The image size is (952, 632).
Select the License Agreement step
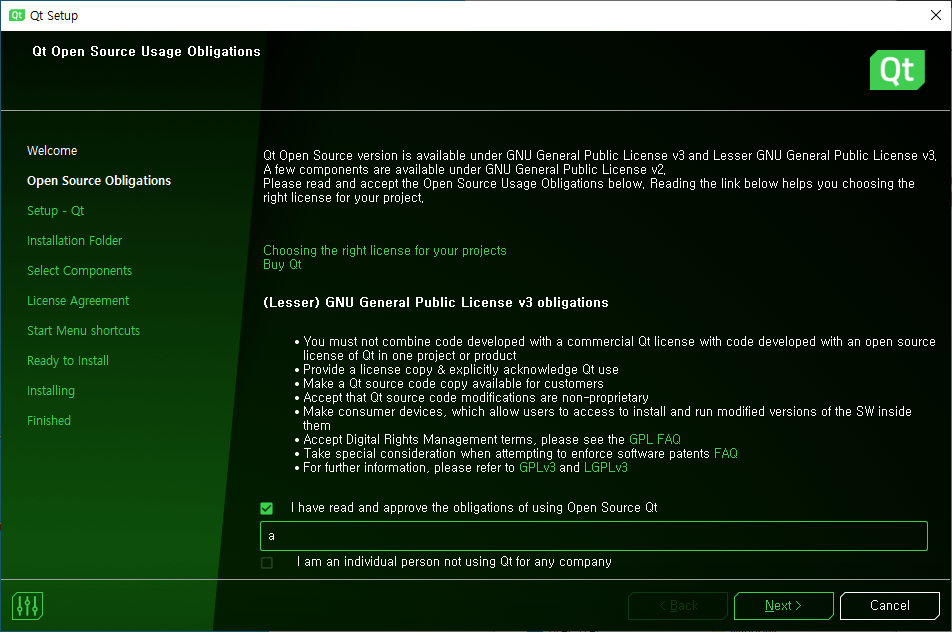(78, 301)
